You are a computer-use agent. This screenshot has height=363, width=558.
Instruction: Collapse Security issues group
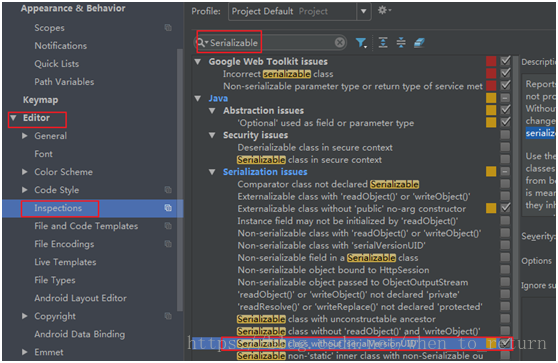pos(212,135)
